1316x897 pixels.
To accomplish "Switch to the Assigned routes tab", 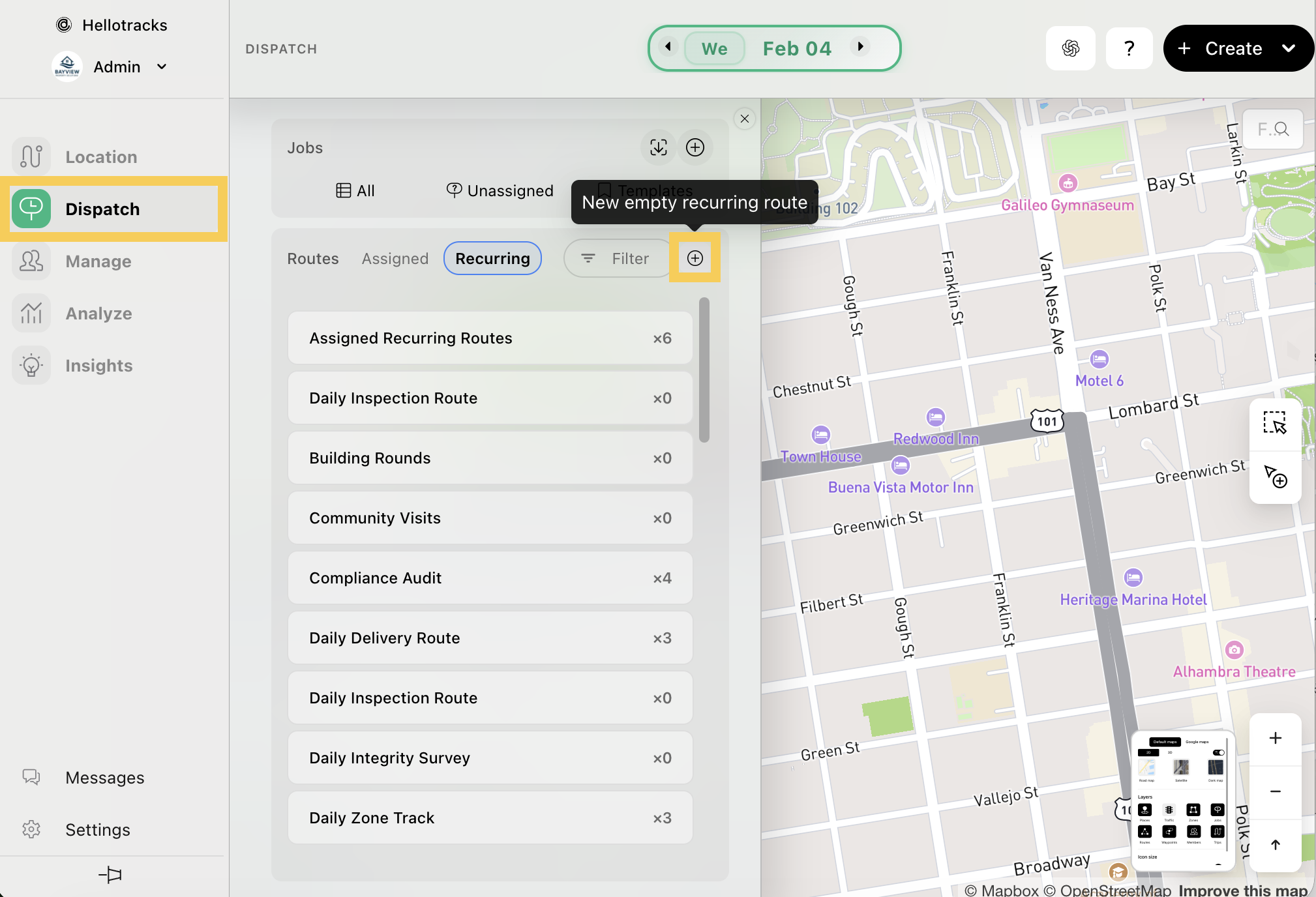I will [x=395, y=259].
